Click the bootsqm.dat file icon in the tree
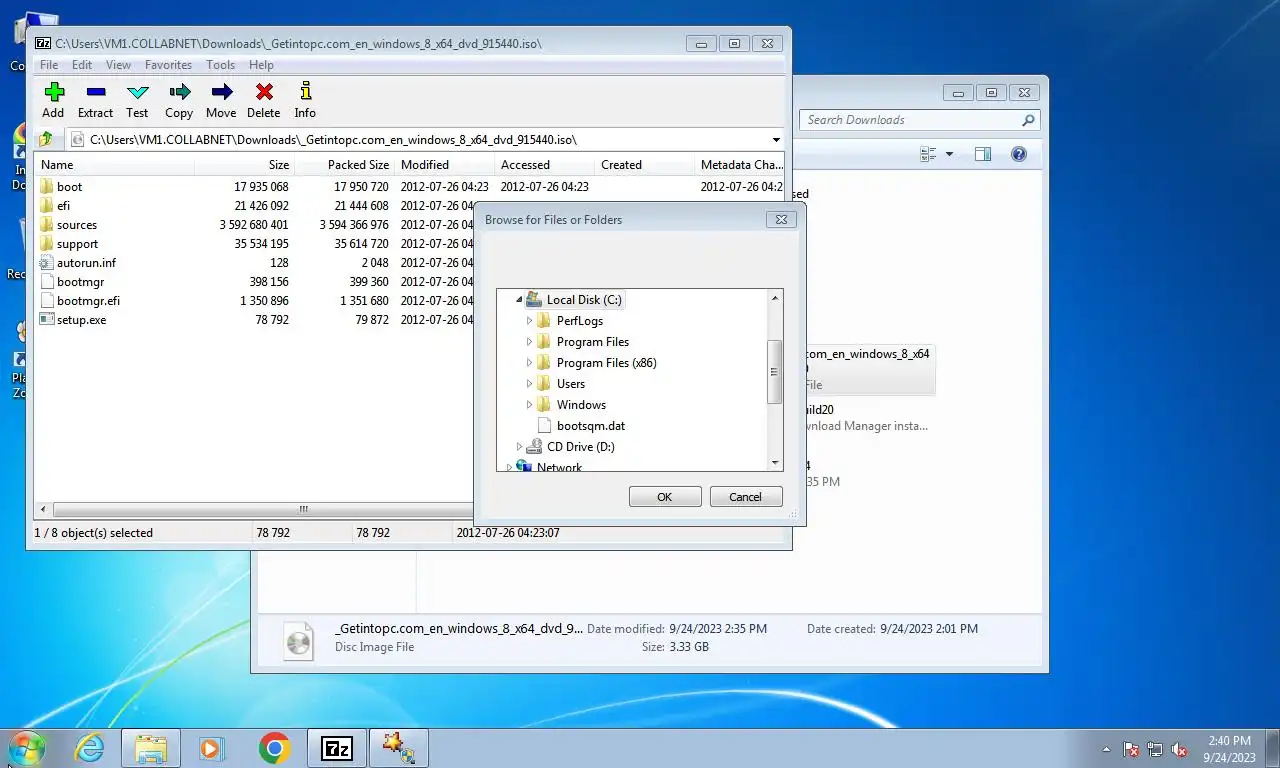Image resolution: width=1280 pixels, height=768 pixels. pos(544,425)
